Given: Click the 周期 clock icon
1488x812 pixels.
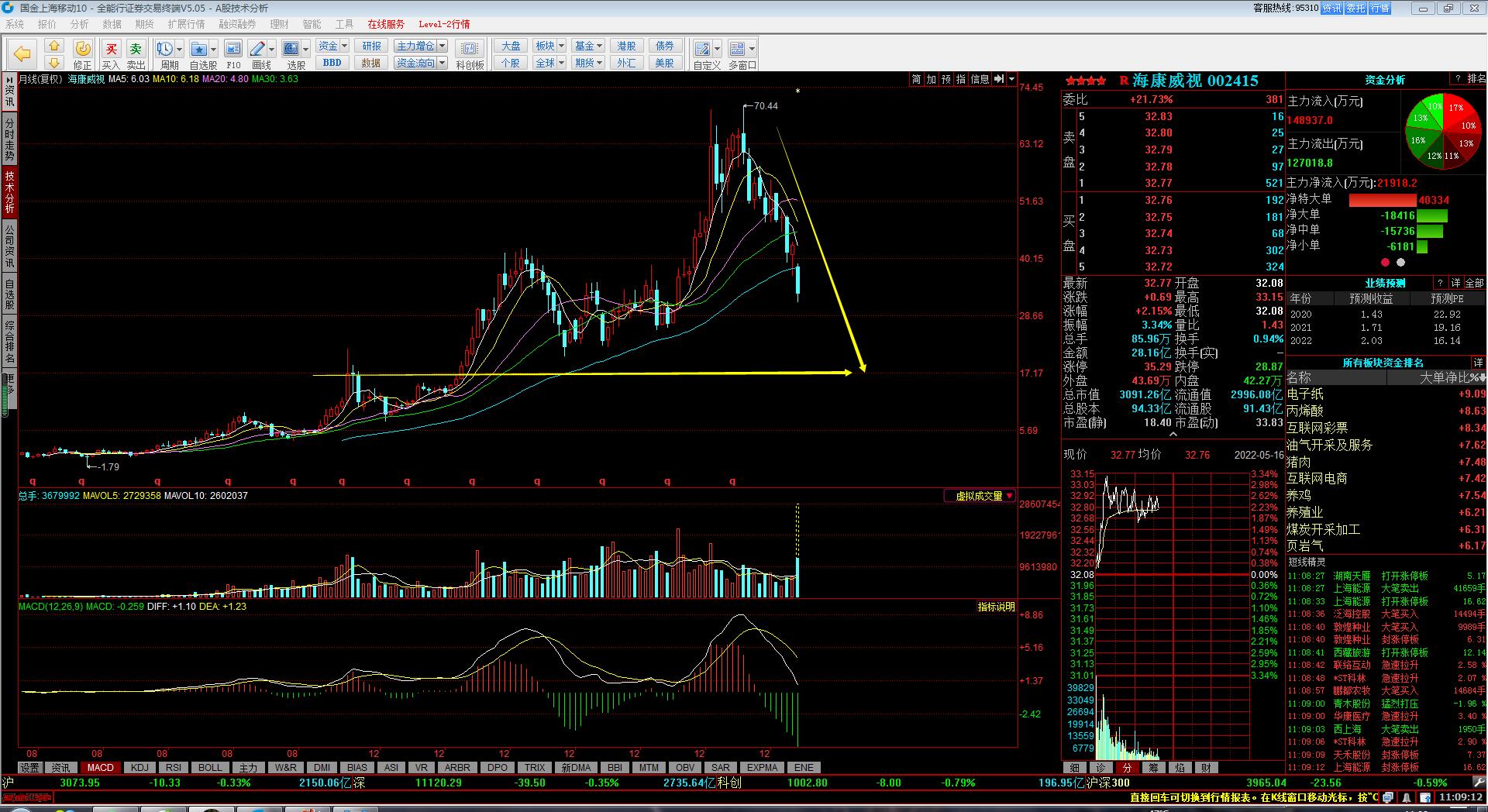Looking at the screenshot, I should pos(164,49).
